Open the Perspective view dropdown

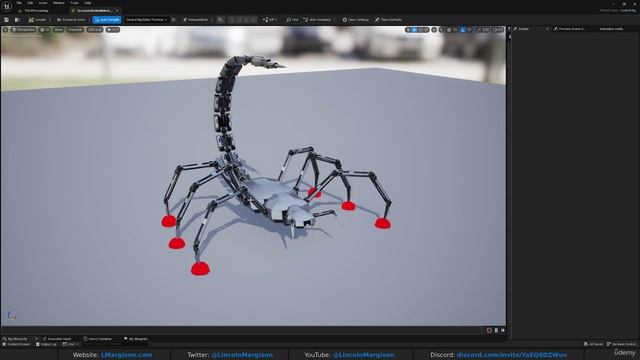23,30
